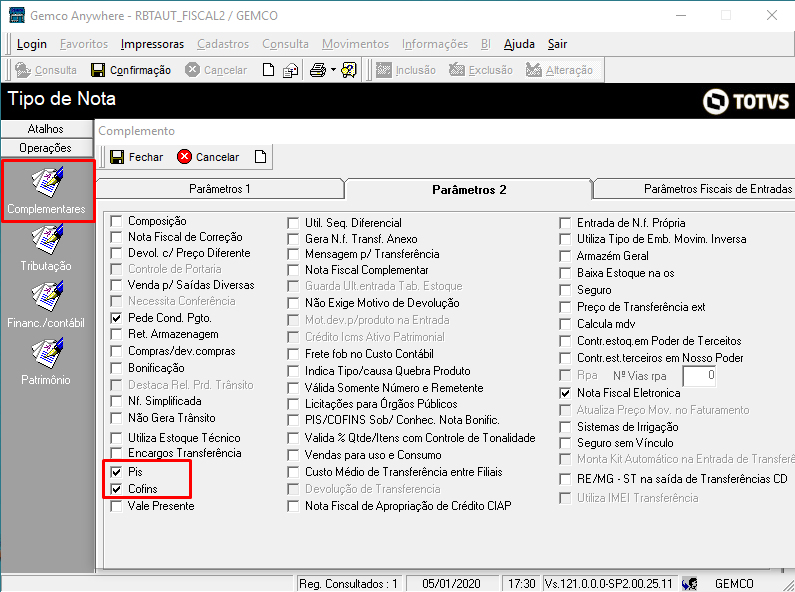Viewport: 795px width, 592px height.
Task: Open the Tributação sidebar icon
Action: coord(47,240)
